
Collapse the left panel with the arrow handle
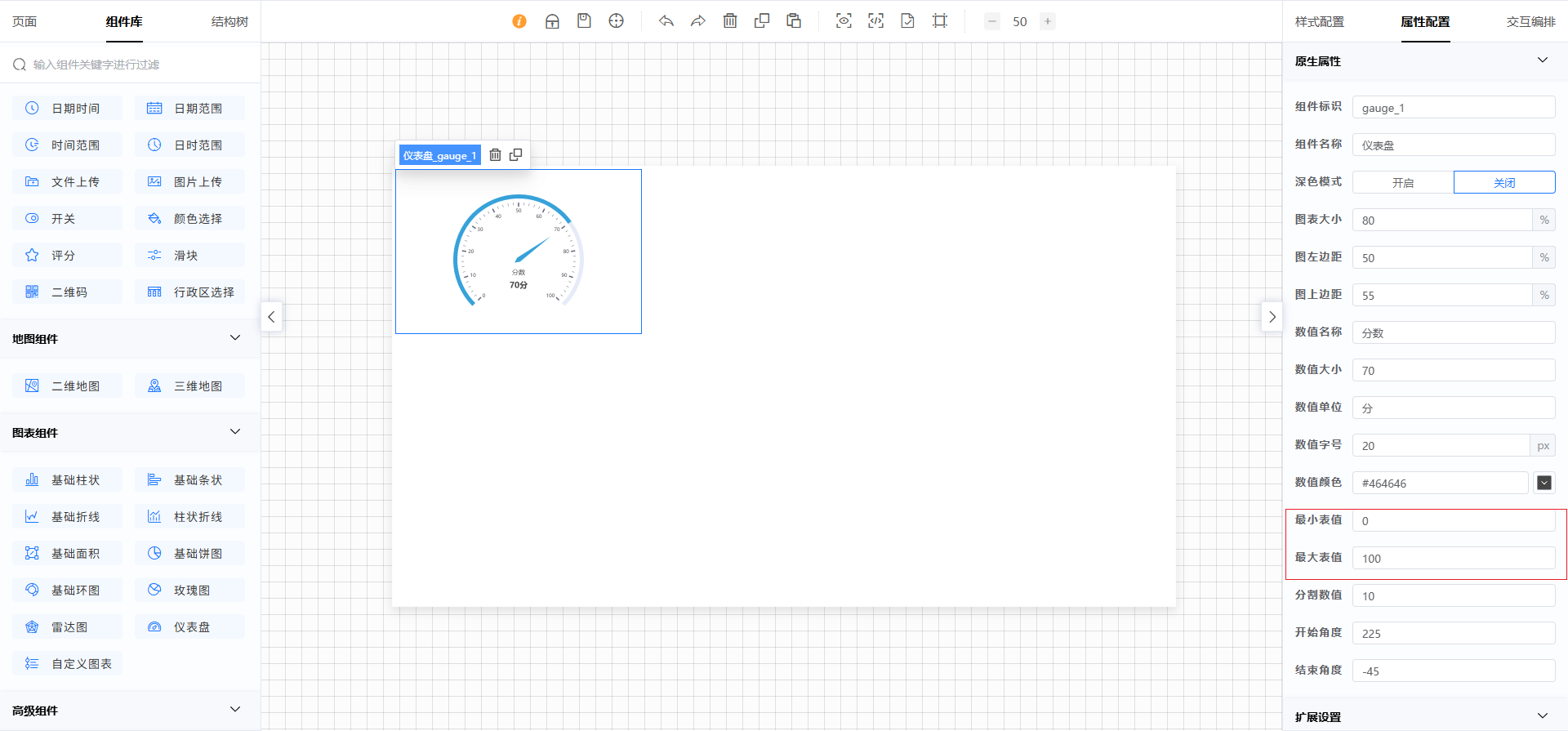pyautogui.click(x=271, y=317)
